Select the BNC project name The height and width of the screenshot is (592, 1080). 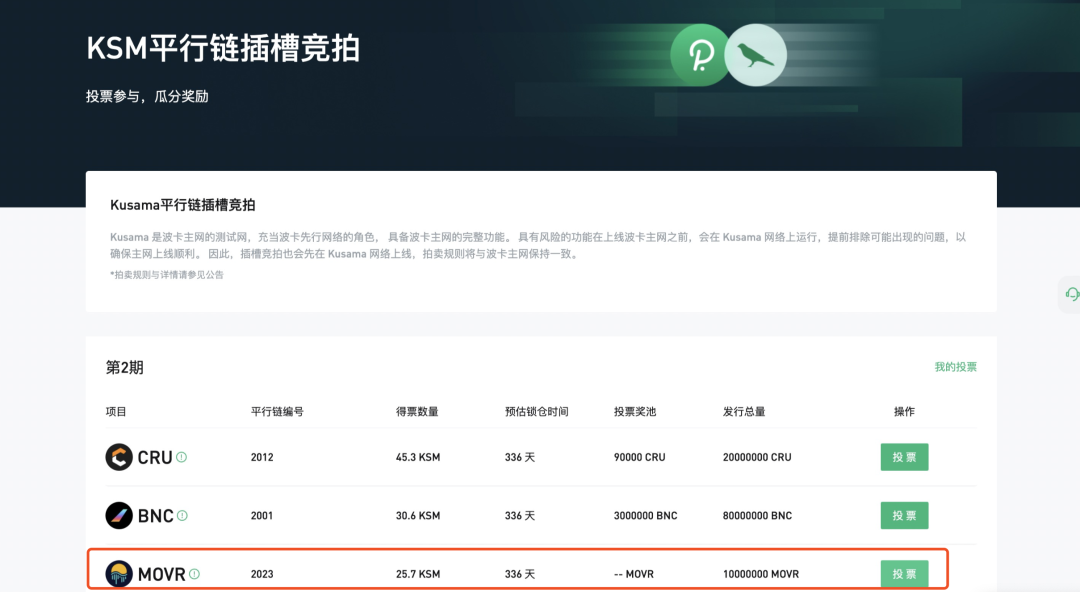156,516
